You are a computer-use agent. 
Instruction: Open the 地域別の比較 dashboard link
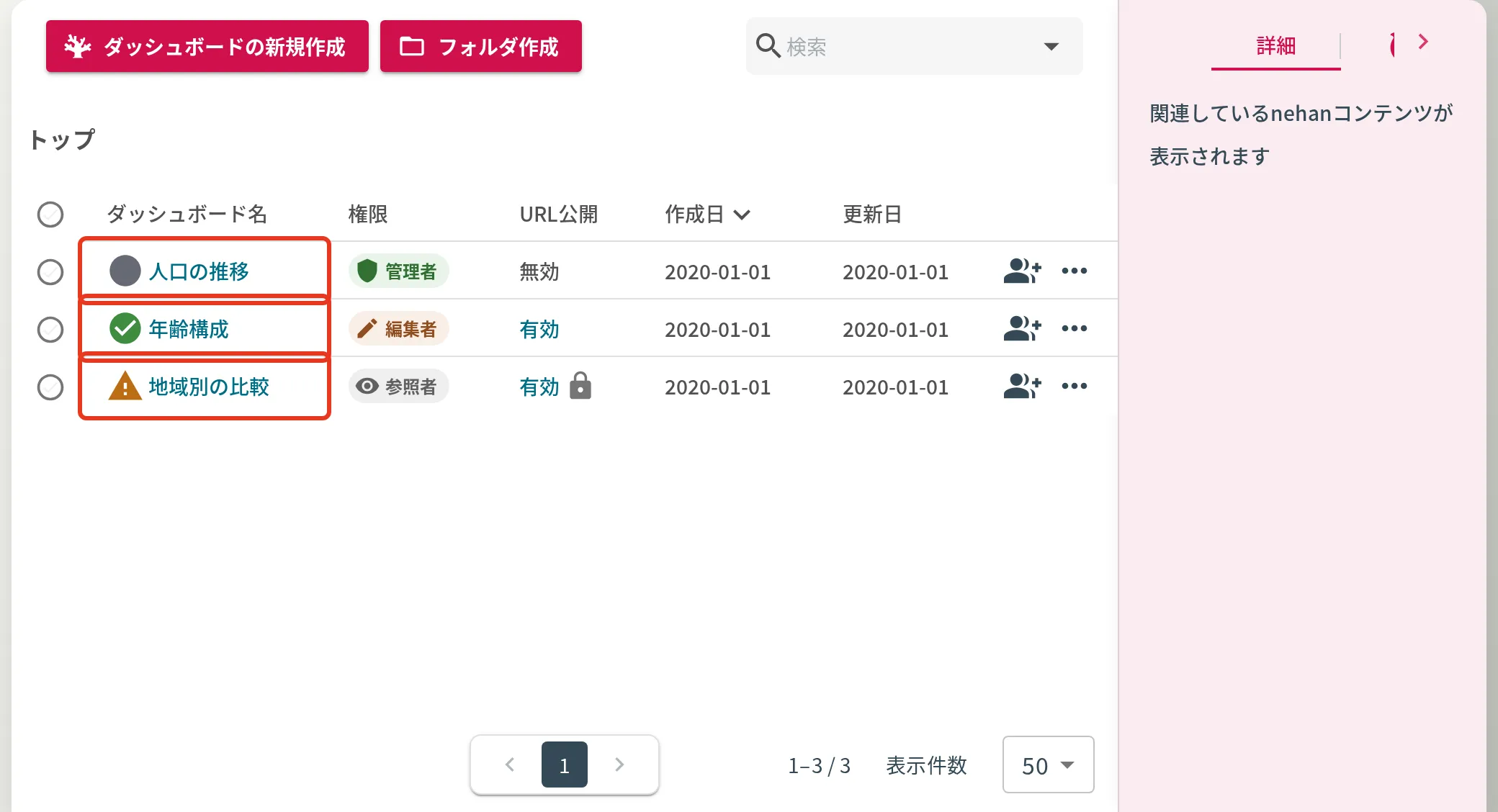point(209,387)
